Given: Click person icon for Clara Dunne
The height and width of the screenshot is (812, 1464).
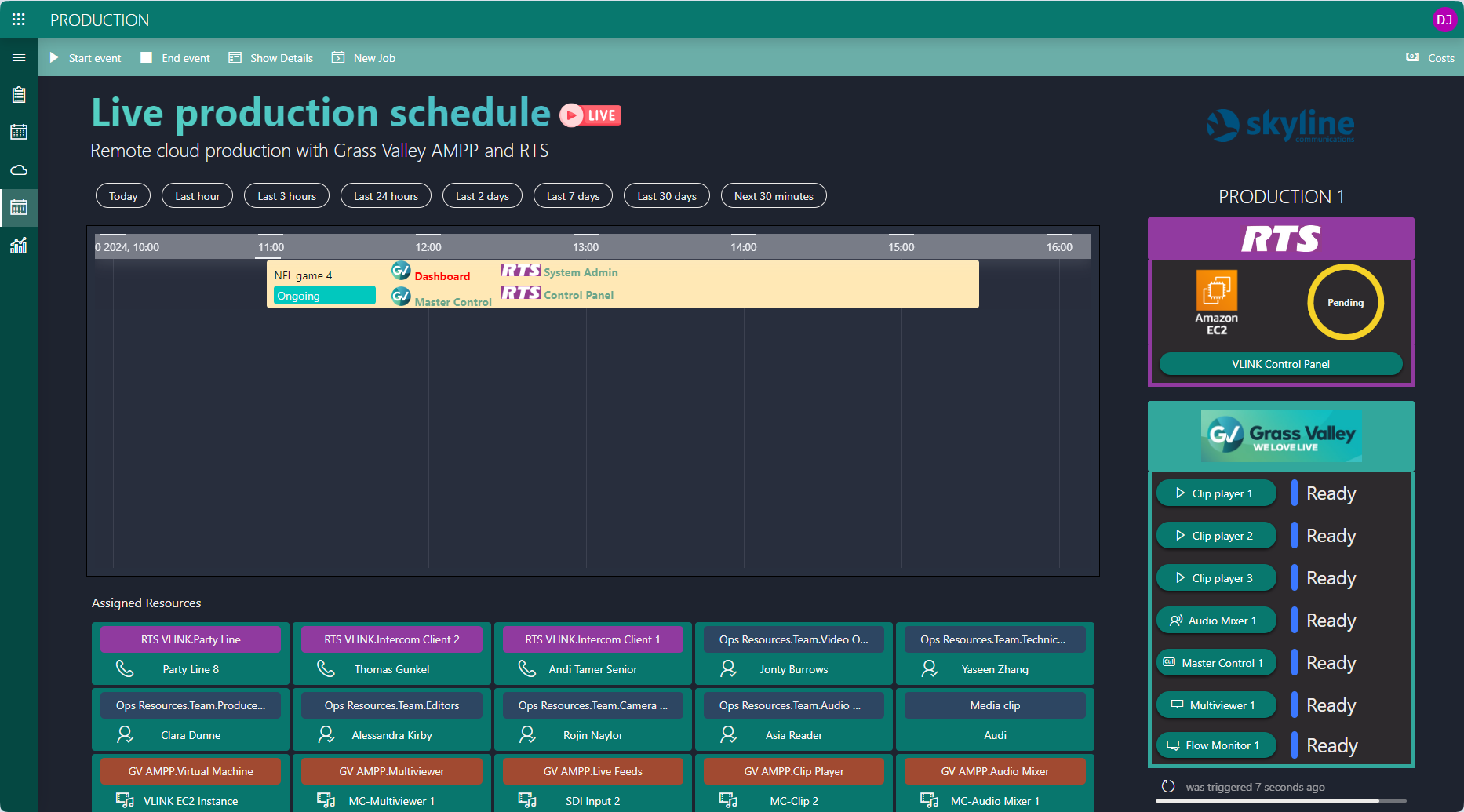Looking at the screenshot, I should click(125, 734).
